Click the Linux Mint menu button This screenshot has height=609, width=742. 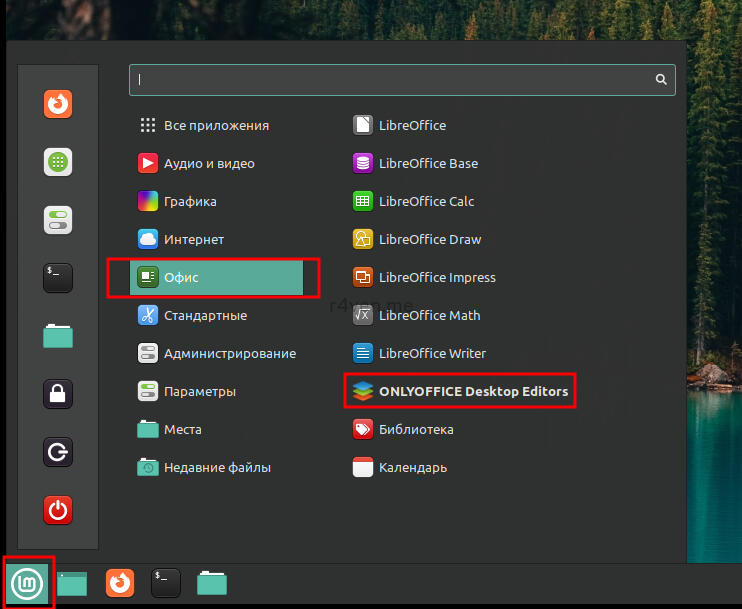click(27, 582)
